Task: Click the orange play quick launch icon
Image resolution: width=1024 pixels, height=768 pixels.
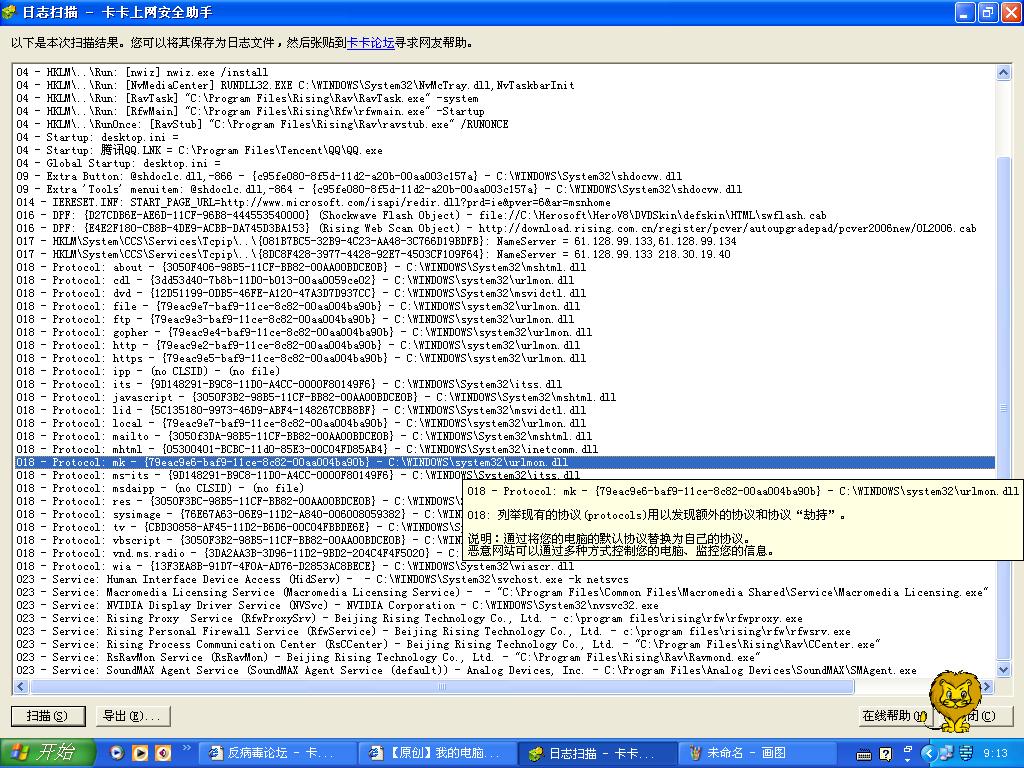Action: 140,753
